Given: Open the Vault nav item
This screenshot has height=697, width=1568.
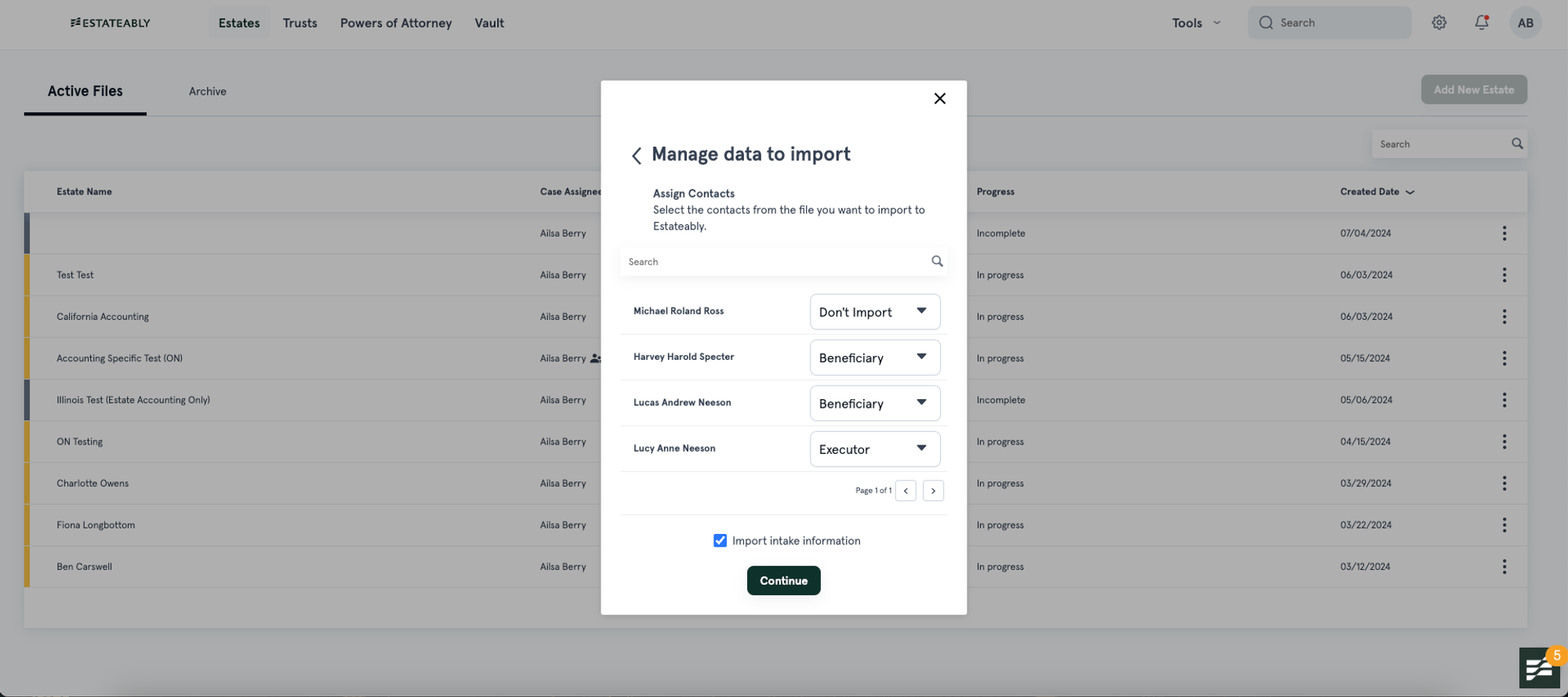Looking at the screenshot, I should pos(489,23).
